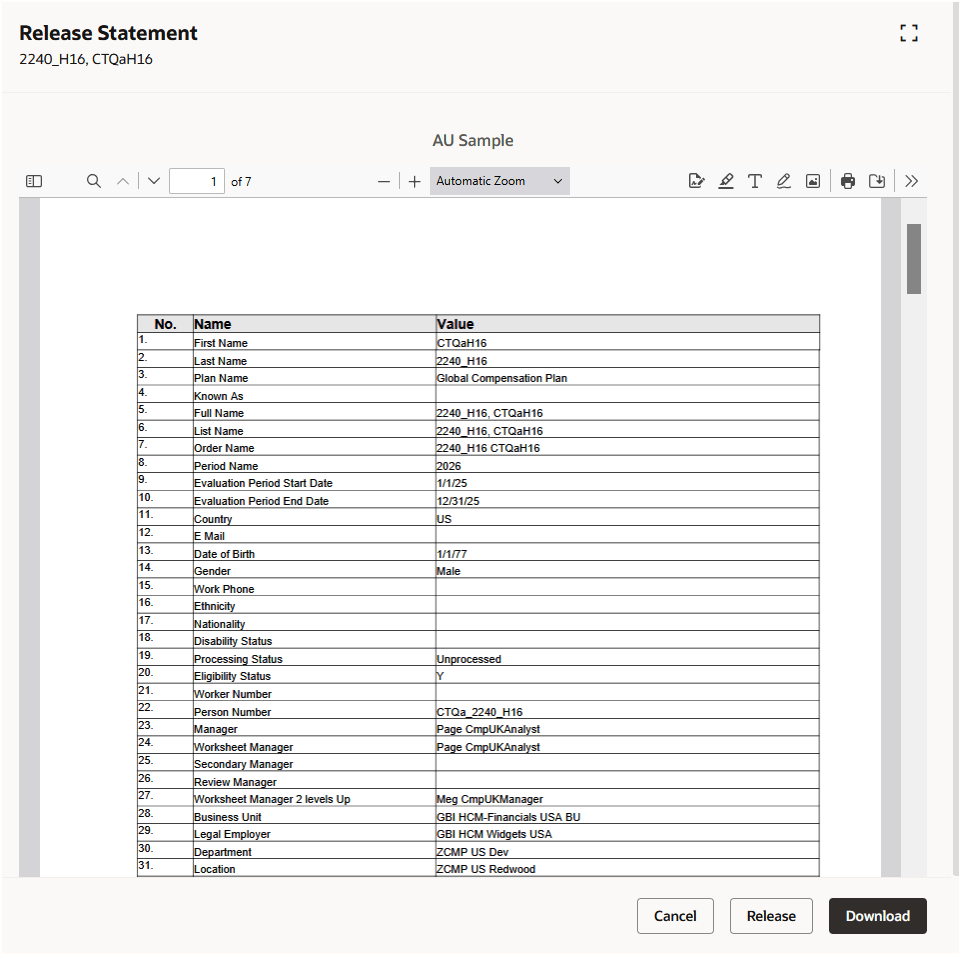The image size is (961, 955).
Task: Click the Release button
Action: click(770, 916)
